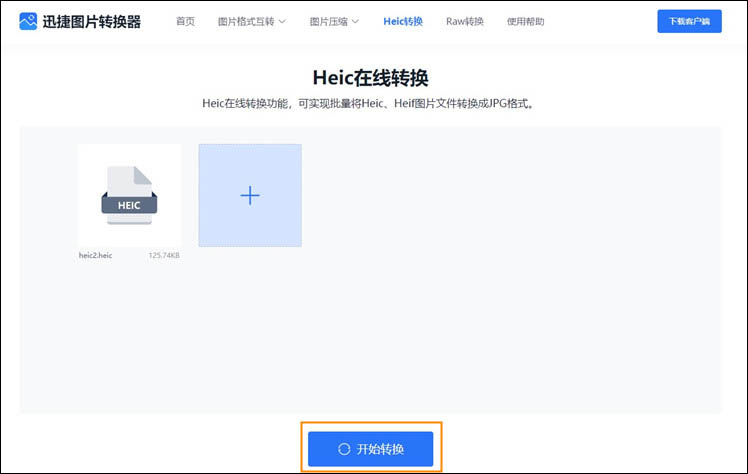Open the Raw转换 page
Screen dimensions: 748x474
[x=465, y=21]
